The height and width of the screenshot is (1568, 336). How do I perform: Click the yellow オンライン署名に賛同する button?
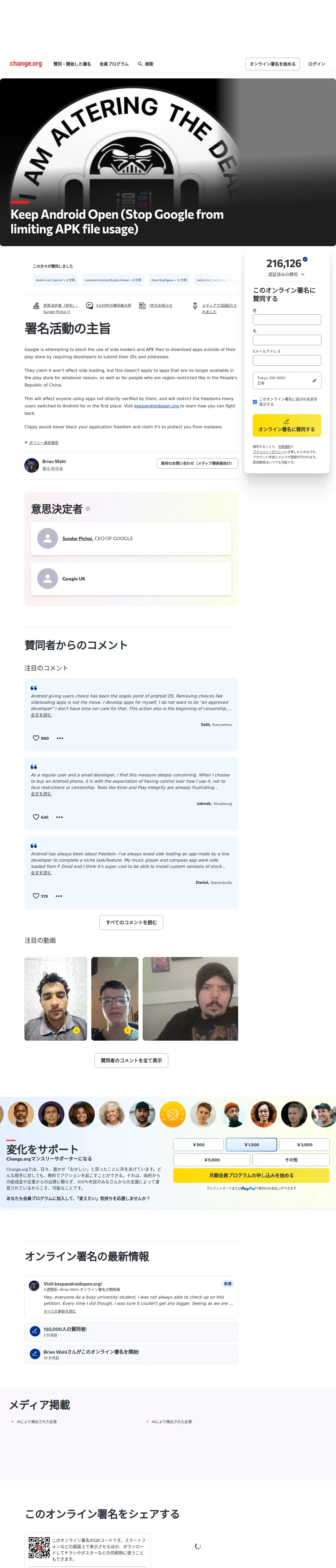point(287,425)
